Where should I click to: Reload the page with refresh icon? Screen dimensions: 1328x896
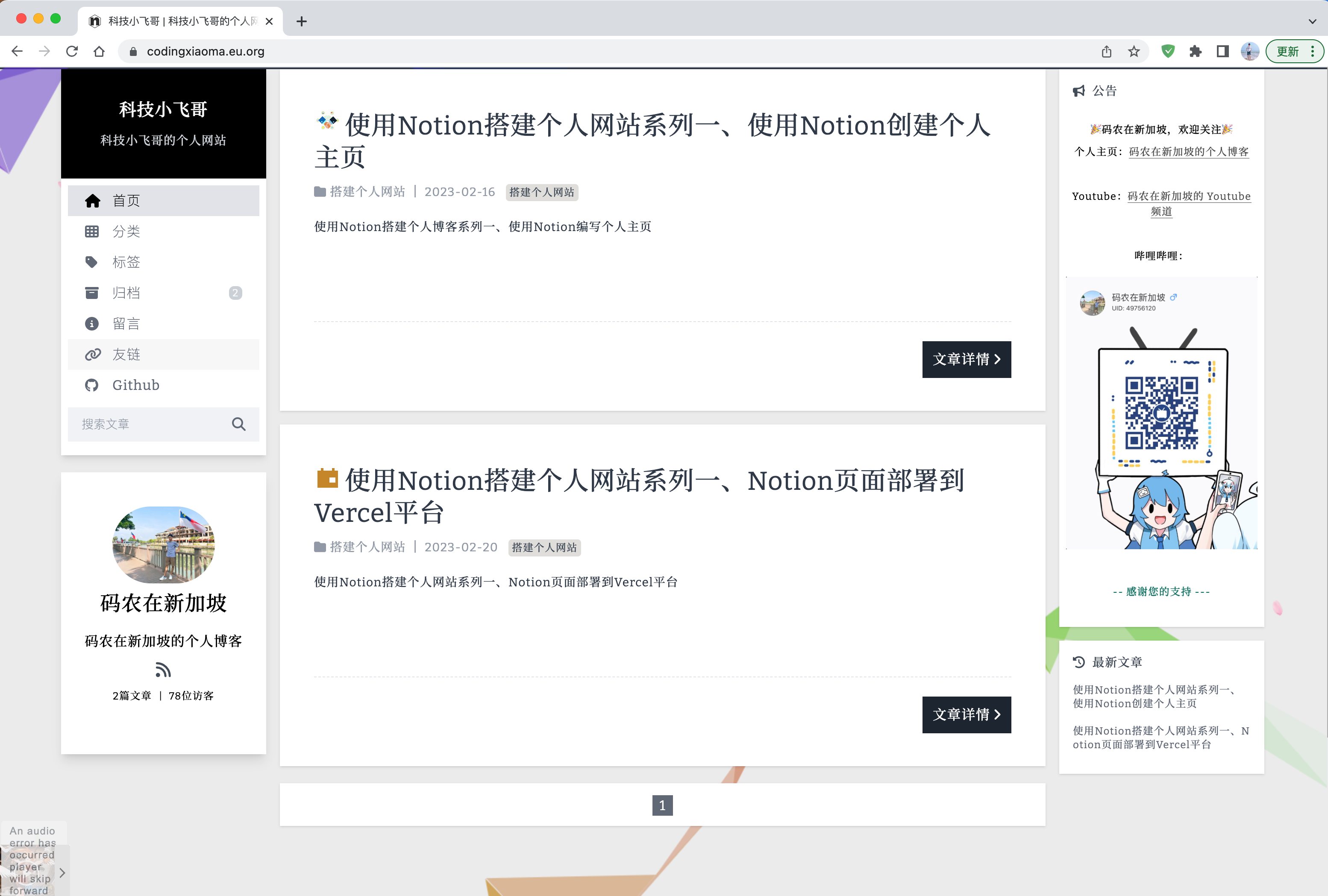72,51
